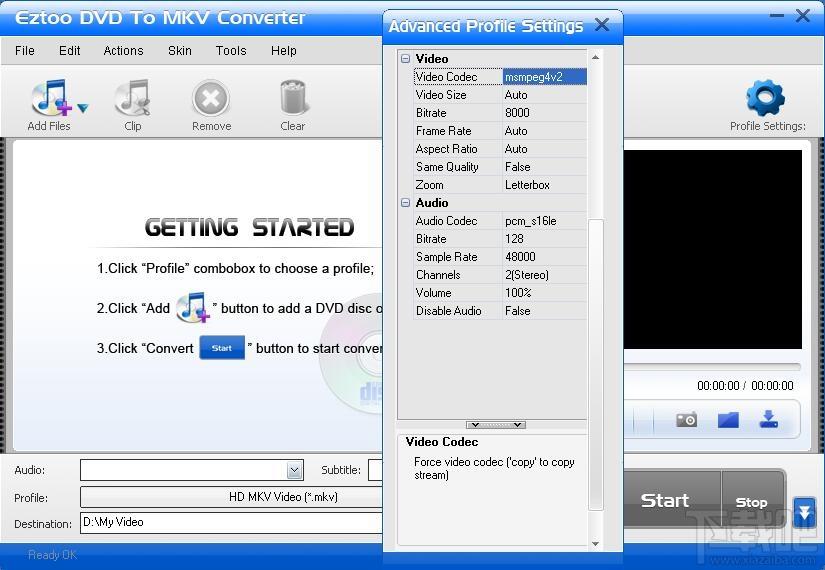Open the Actions menu

[123, 51]
